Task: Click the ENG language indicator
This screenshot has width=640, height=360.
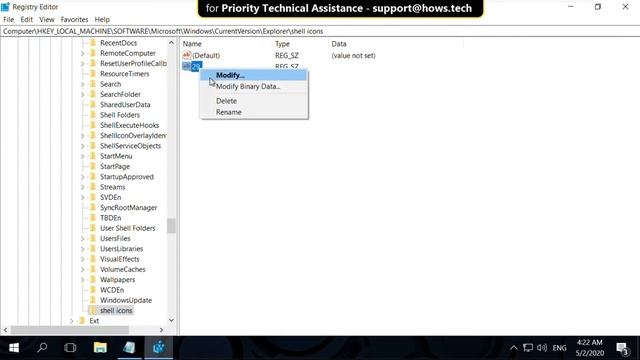Action: (x=559, y=348)
